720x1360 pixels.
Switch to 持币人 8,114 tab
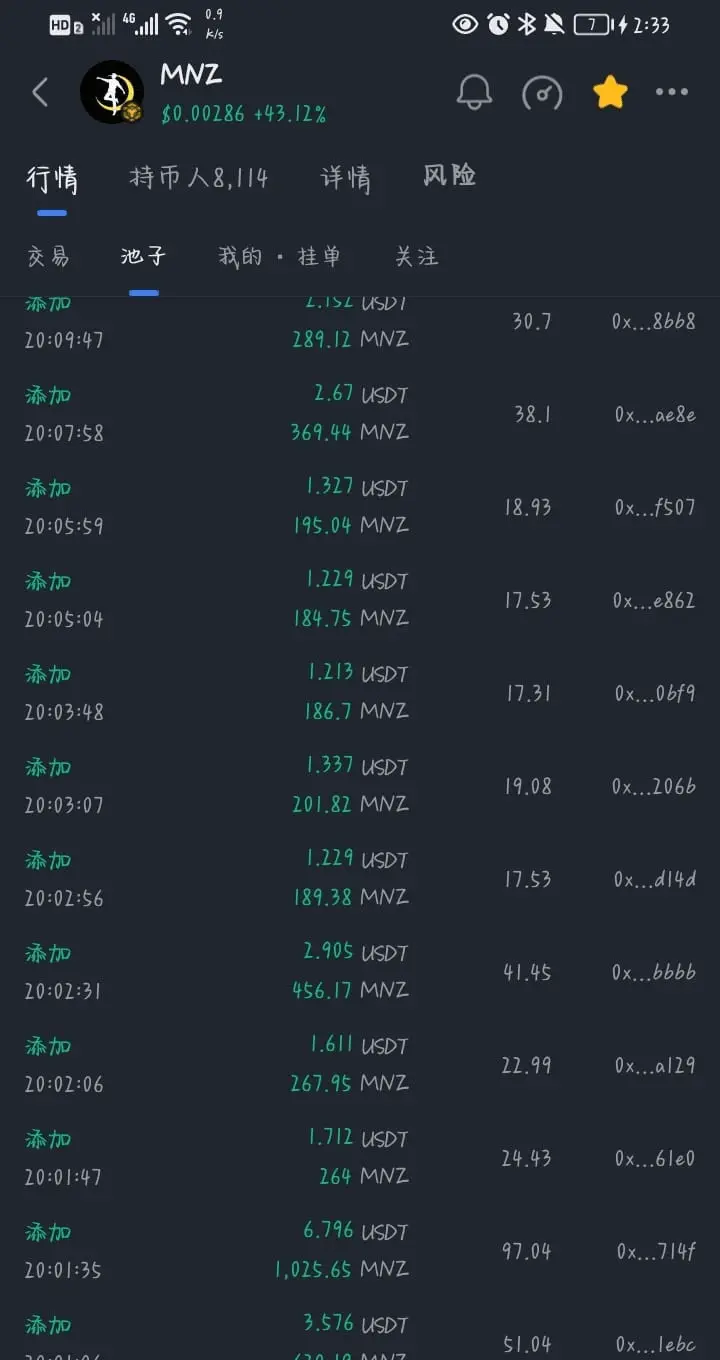pos(199,178)
